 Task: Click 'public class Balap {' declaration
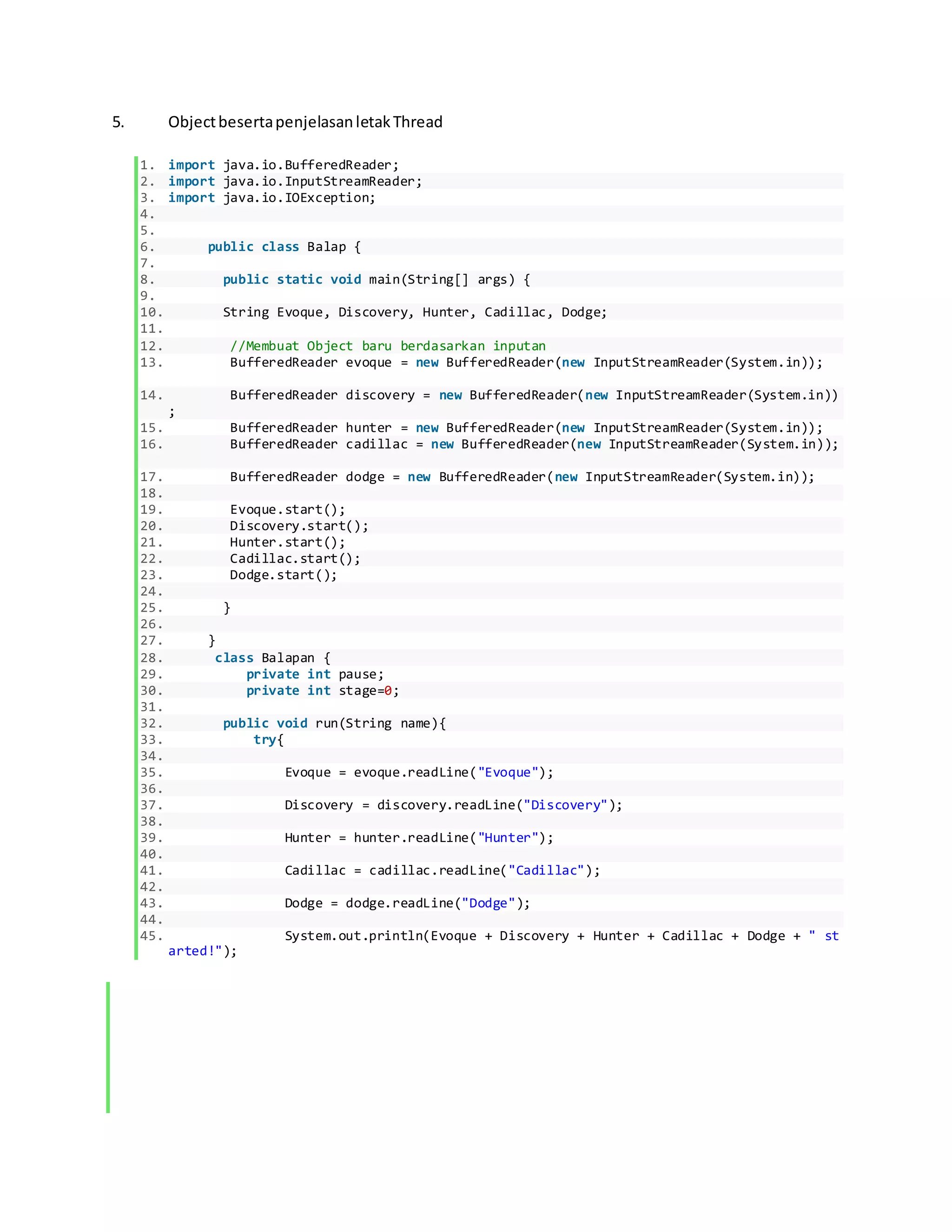(x=284, y=246)
